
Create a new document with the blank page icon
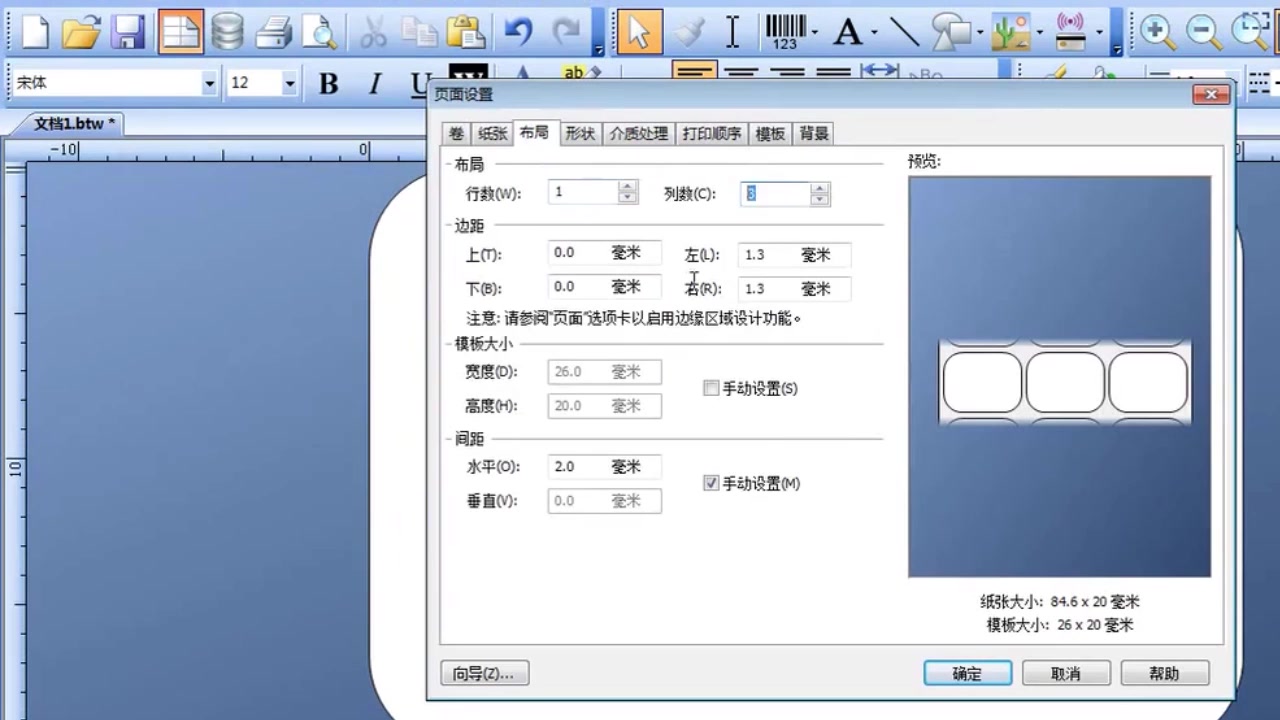[x=35, y=32]
